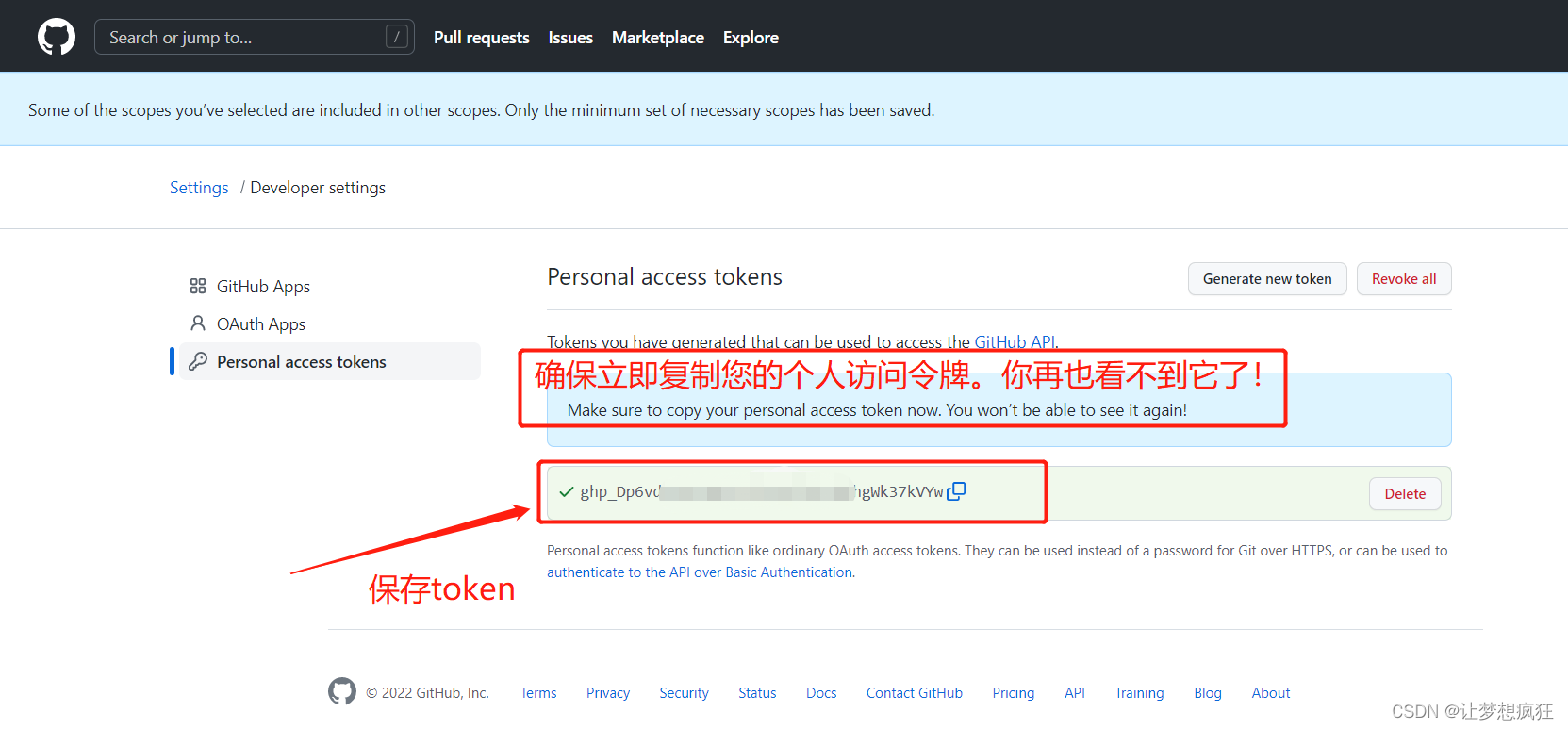The width and height of the screenshot is (1568, 729).
Task: Open About footer link
Action: pyautogui.click(x=1271, y=693)
